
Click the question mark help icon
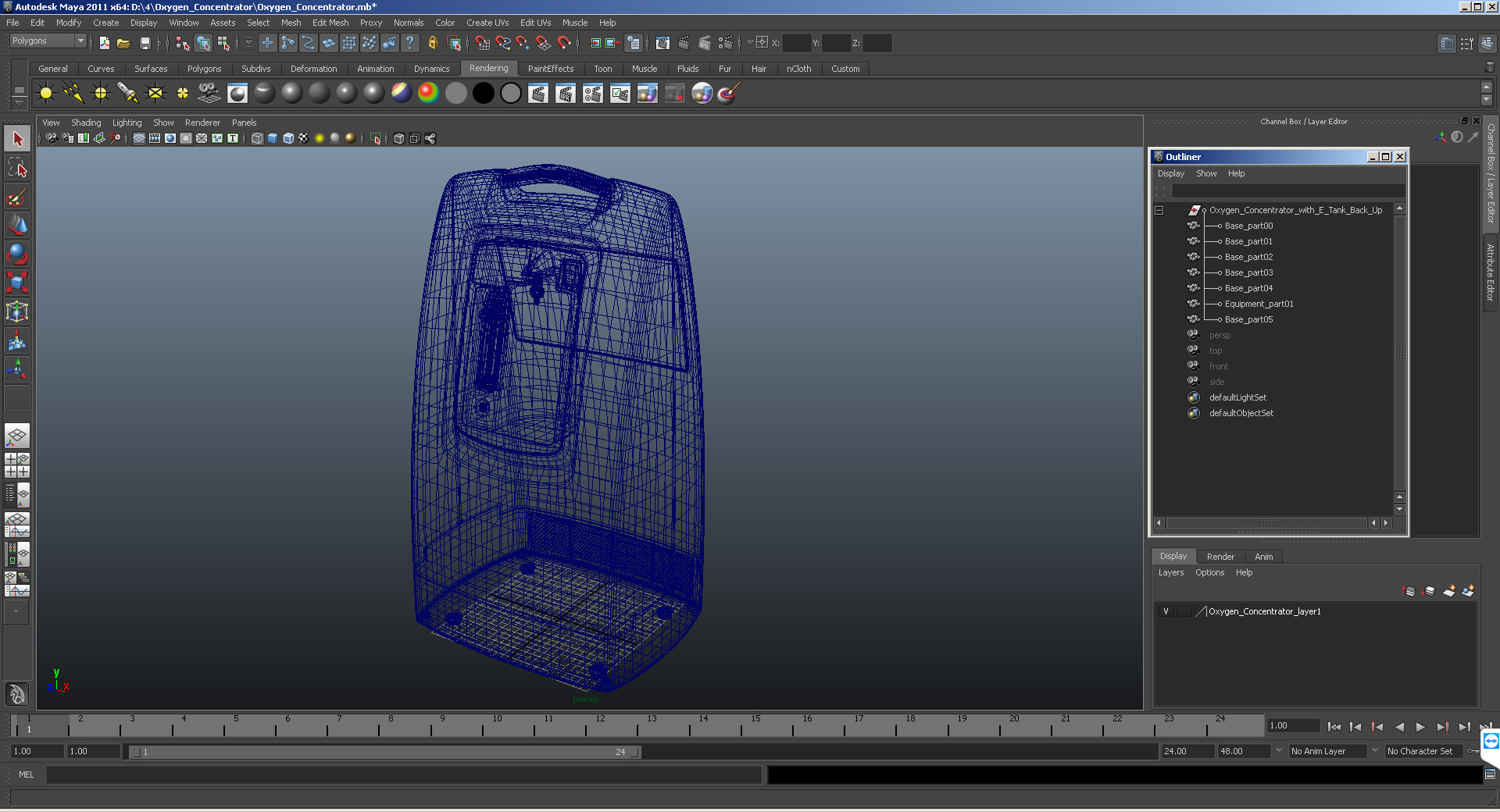(x=409, y=43)
